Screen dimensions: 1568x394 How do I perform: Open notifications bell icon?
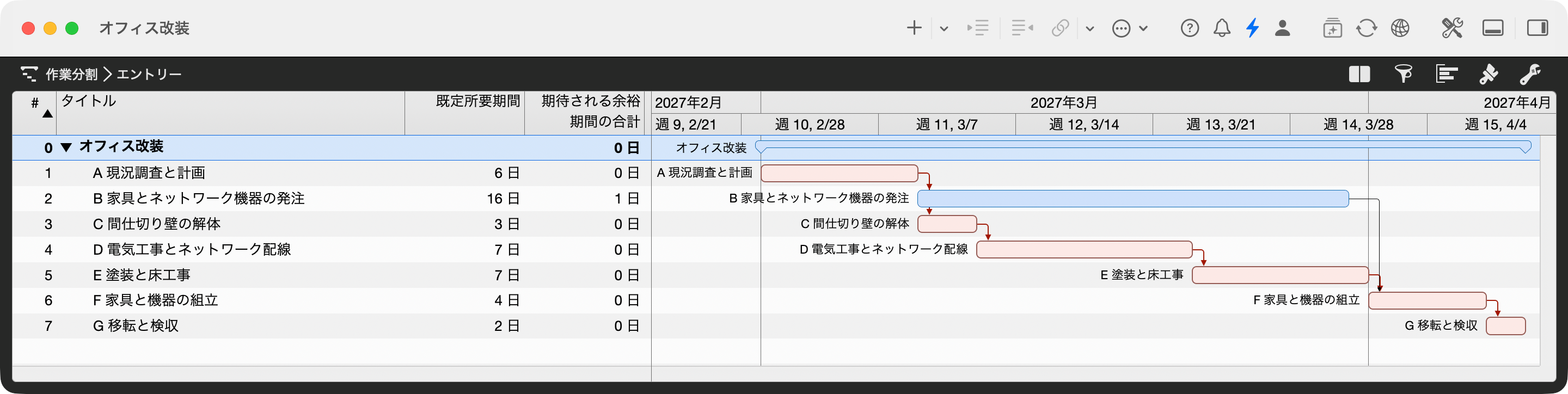pyautogui.click(x=1222, y=28)
